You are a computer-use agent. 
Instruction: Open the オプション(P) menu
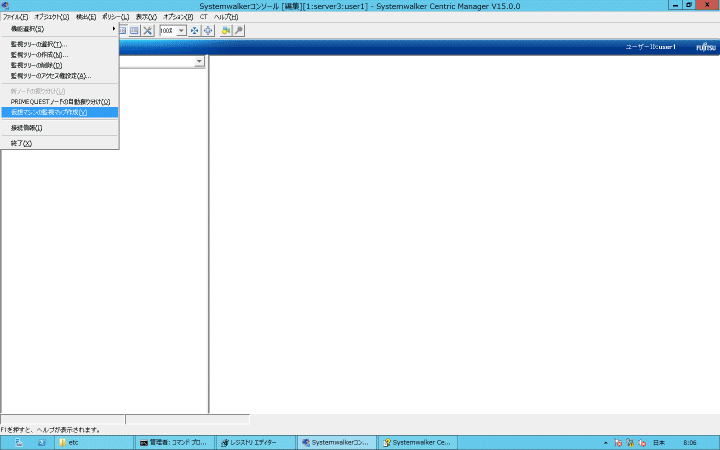[x=178, y=17]
